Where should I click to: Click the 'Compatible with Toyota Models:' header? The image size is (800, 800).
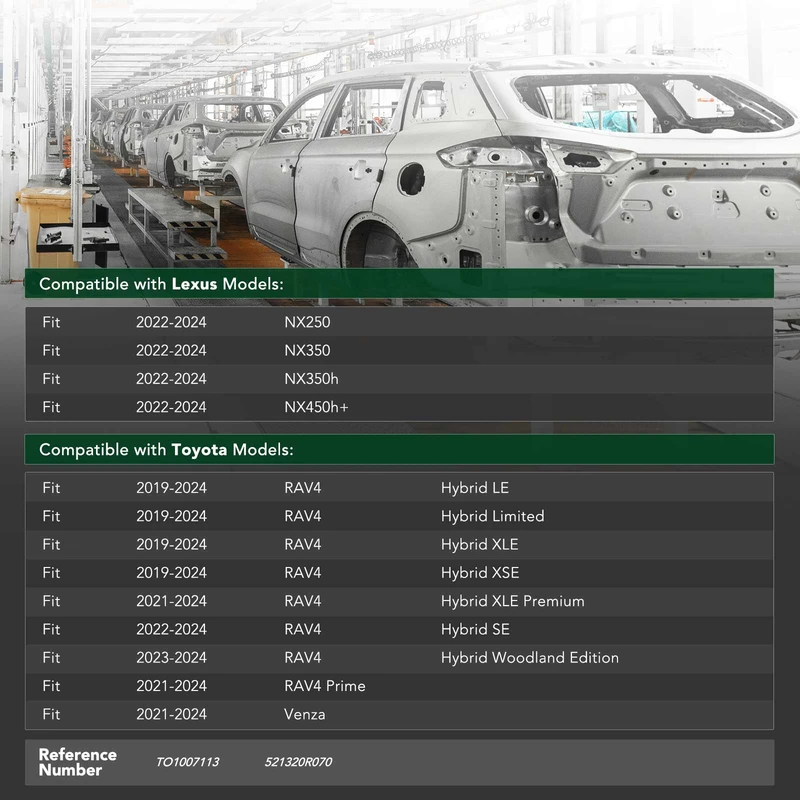pyautogui.click(x=399, y=449)
